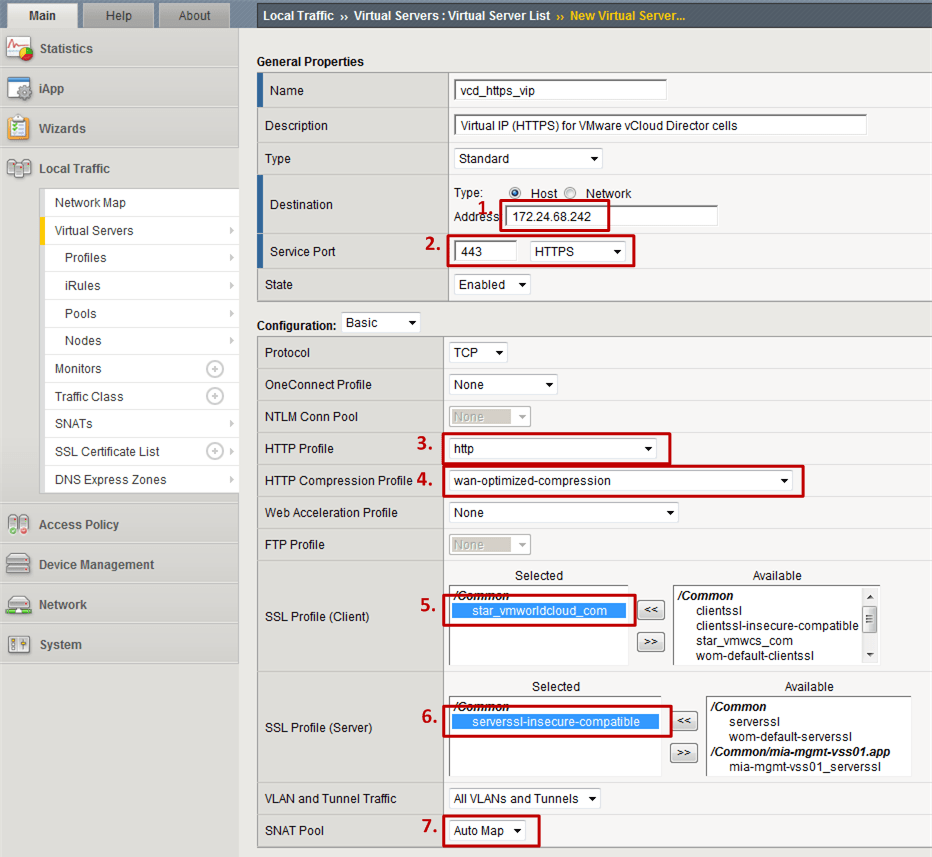Viewport: 932px width, 857px height.
Task: Set State using the Enabled dropdown
Action: 490,284
